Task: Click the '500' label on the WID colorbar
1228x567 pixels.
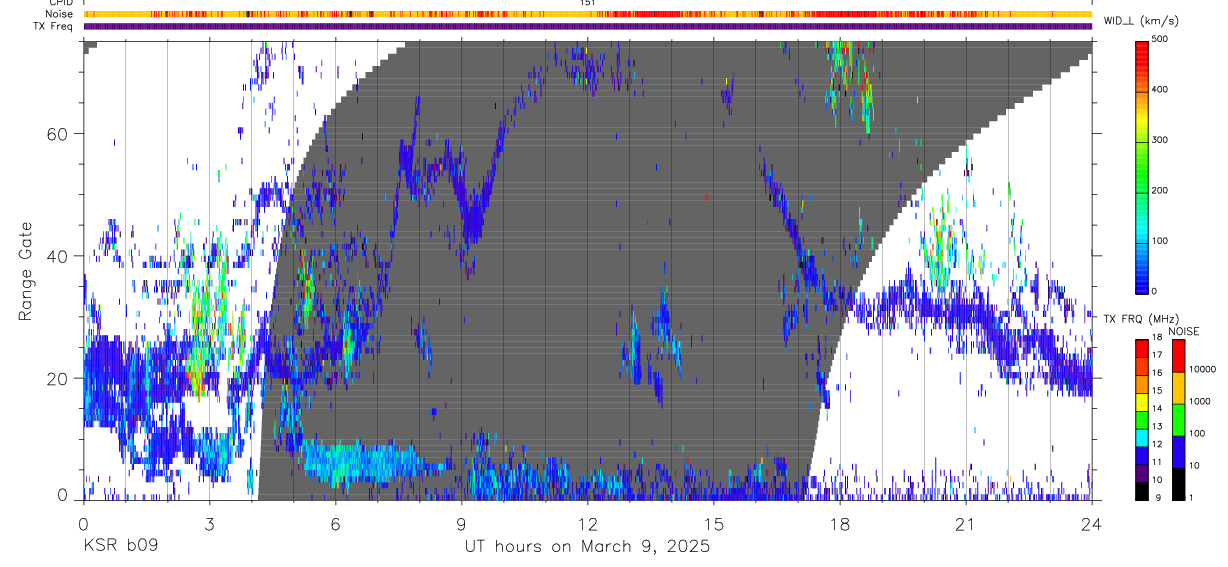Action: [x=1162, y=39]
